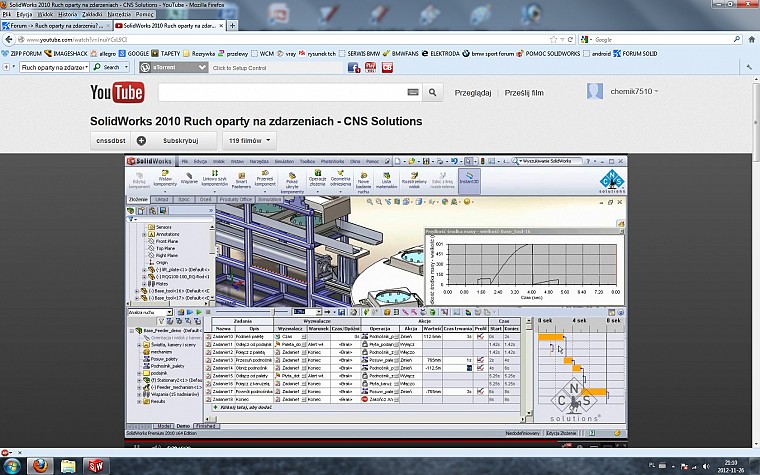Open FeatureManager design tree tab icon
Screen dimensions: 760x475
[x=131, y=210]
